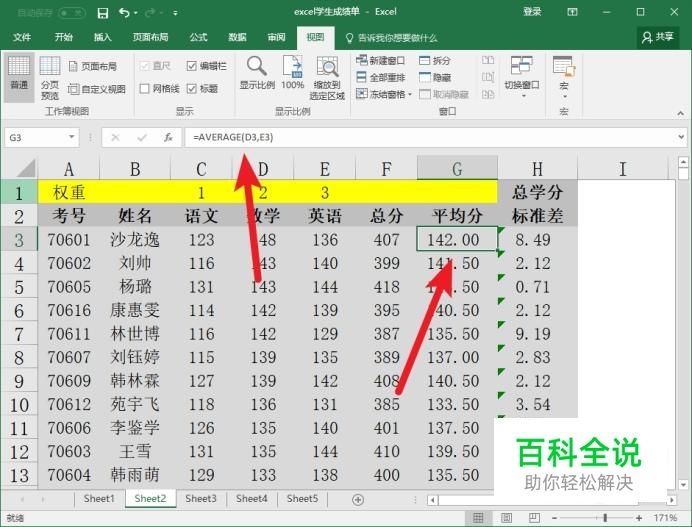Viewport: 692px width, 527px height.
Task: Click horizontal scrollbar left arrow
Action: (x=433, y=500)
